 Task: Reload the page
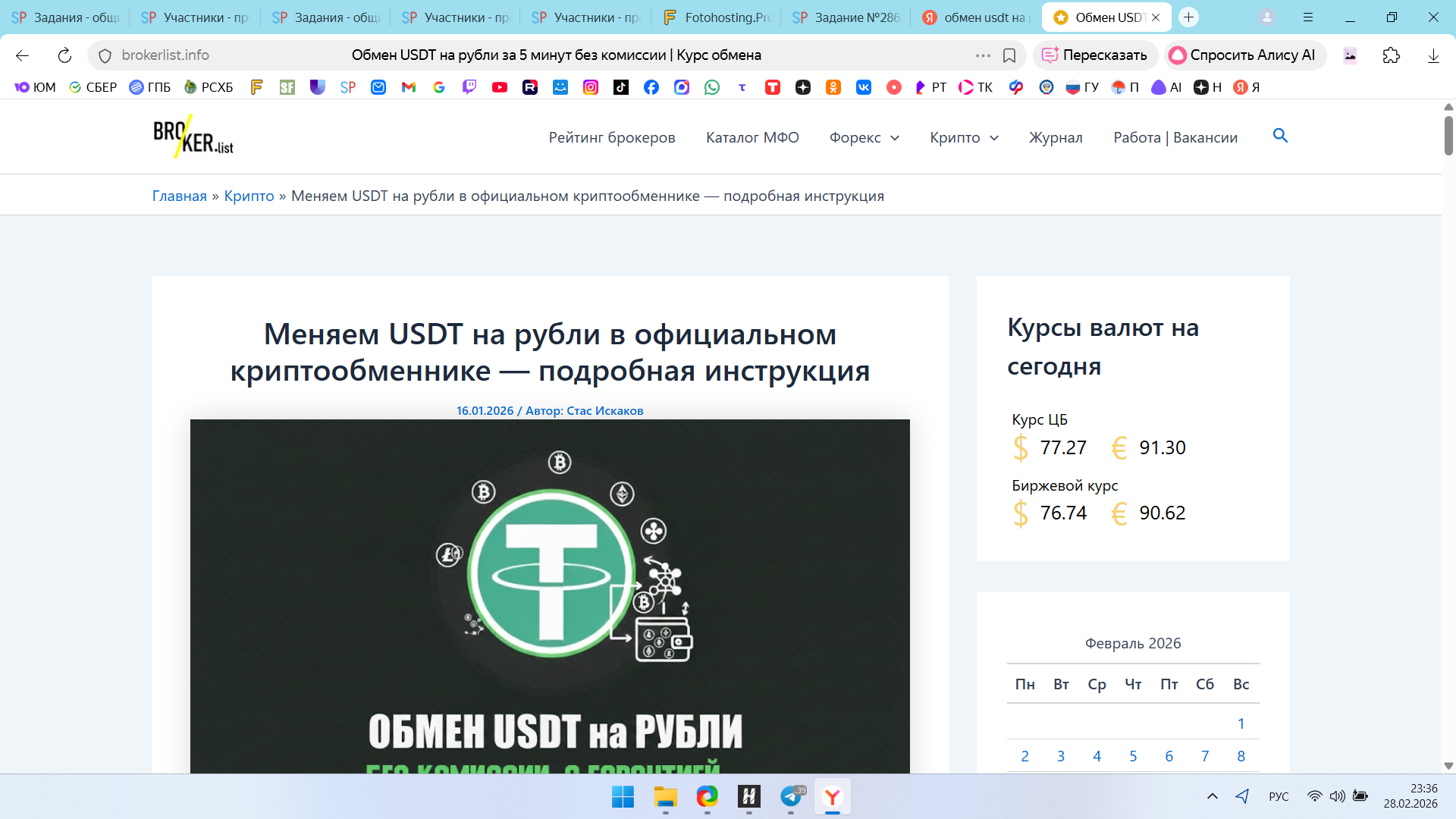tap(64, 55)
